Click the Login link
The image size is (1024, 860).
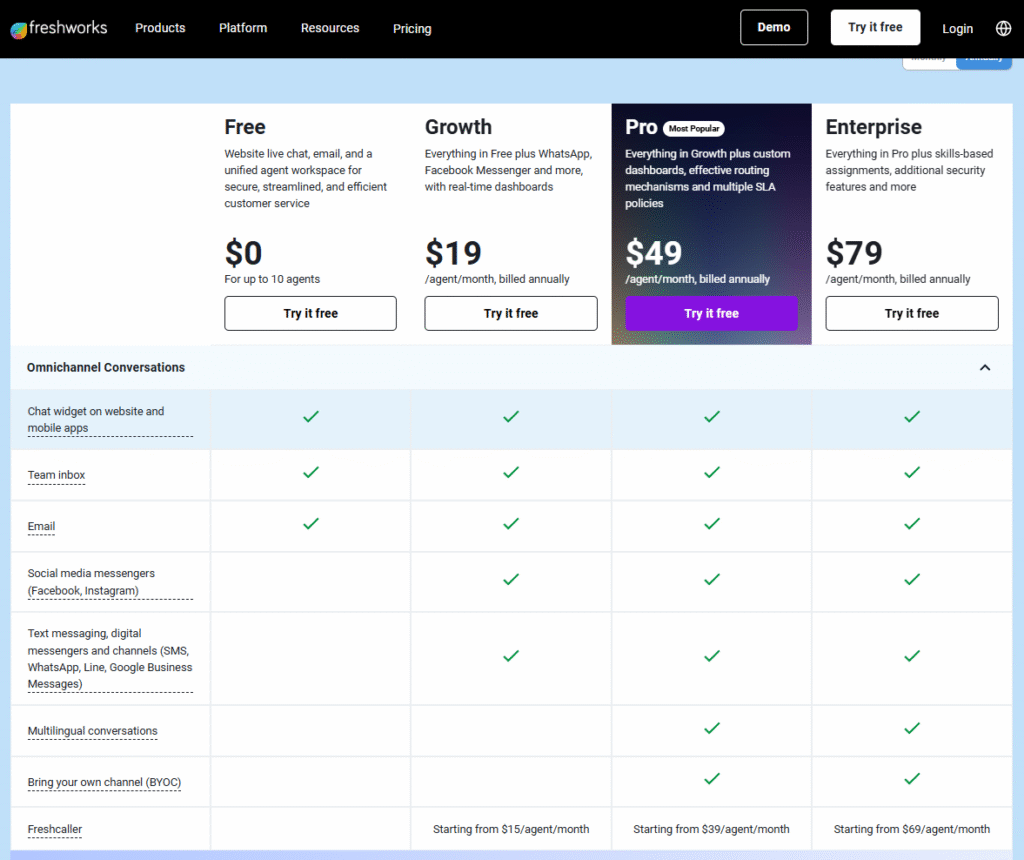957,28
